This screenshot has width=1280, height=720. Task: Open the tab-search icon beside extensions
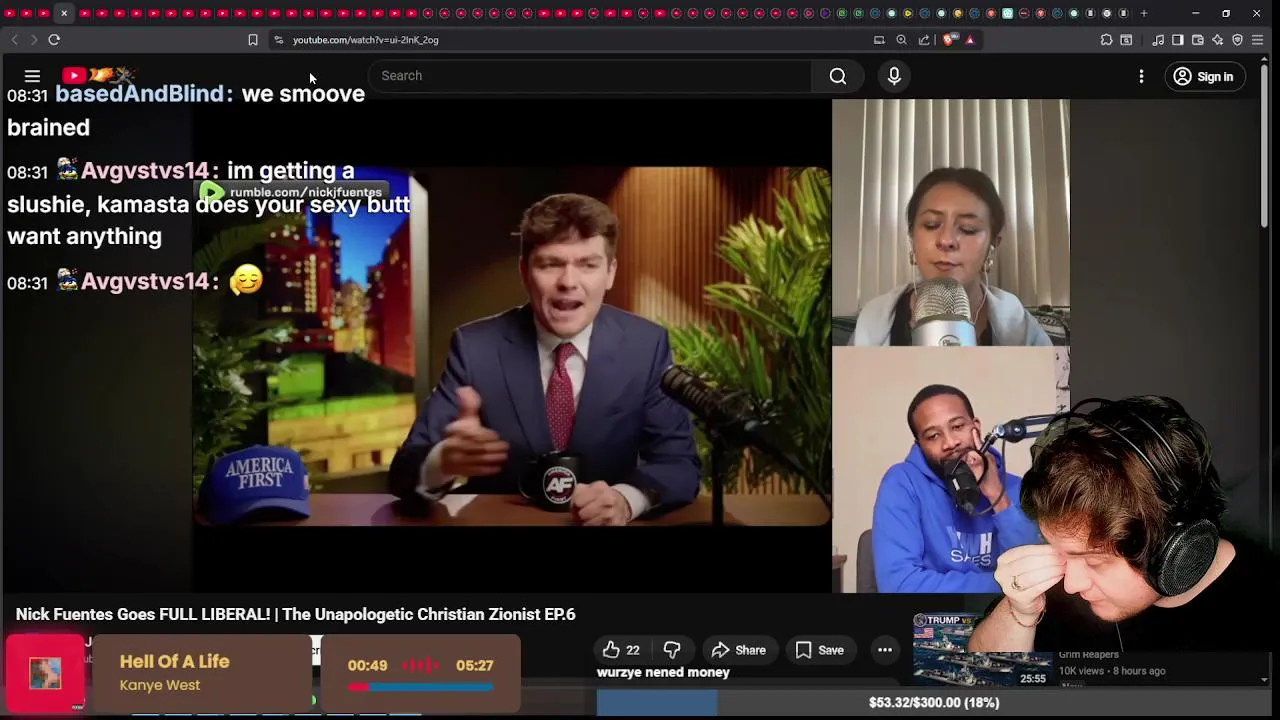tap(1126, 40)
